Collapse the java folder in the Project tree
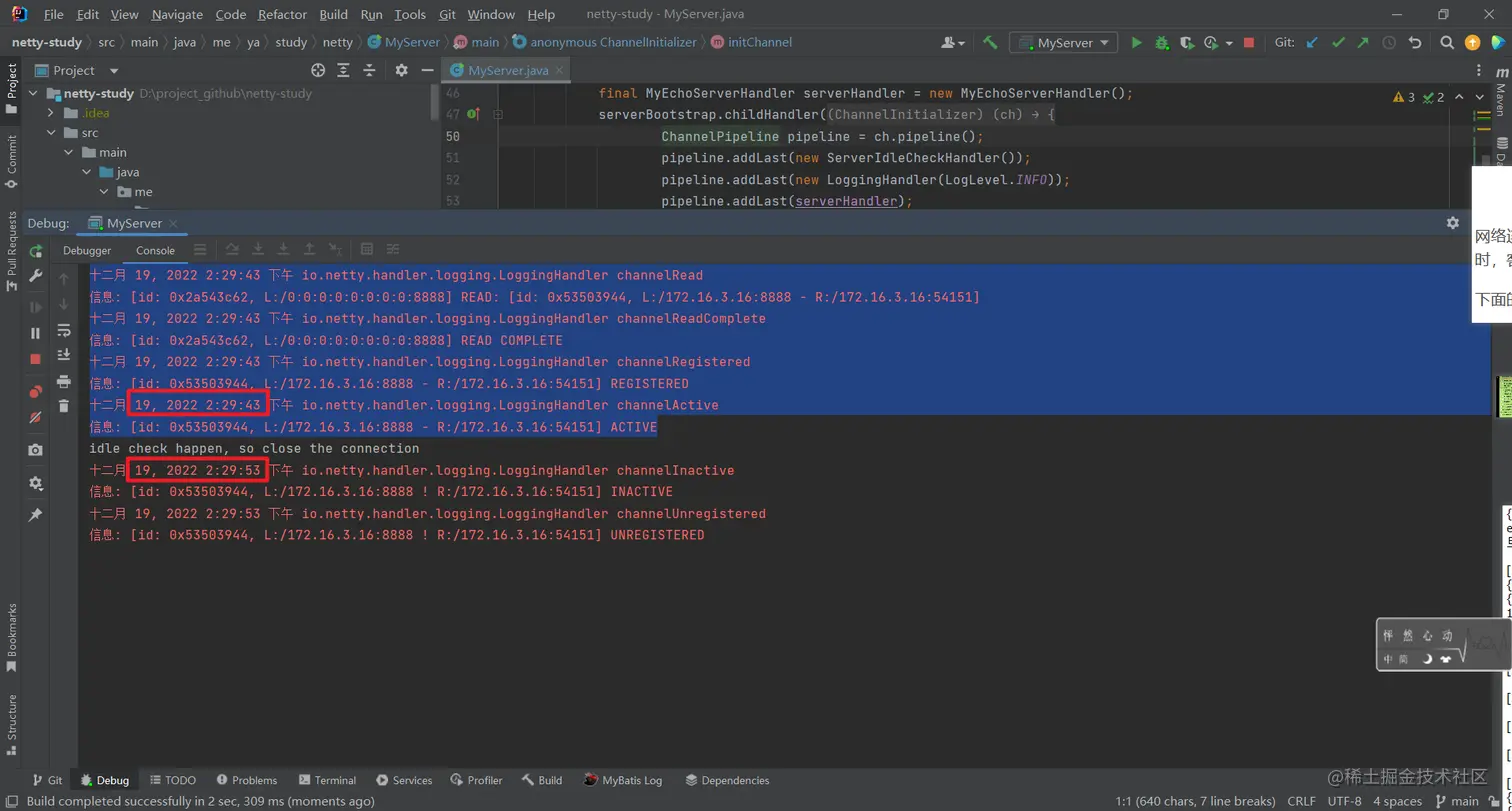Screen dimensions: 1512x811 click(x=86, y=172)
